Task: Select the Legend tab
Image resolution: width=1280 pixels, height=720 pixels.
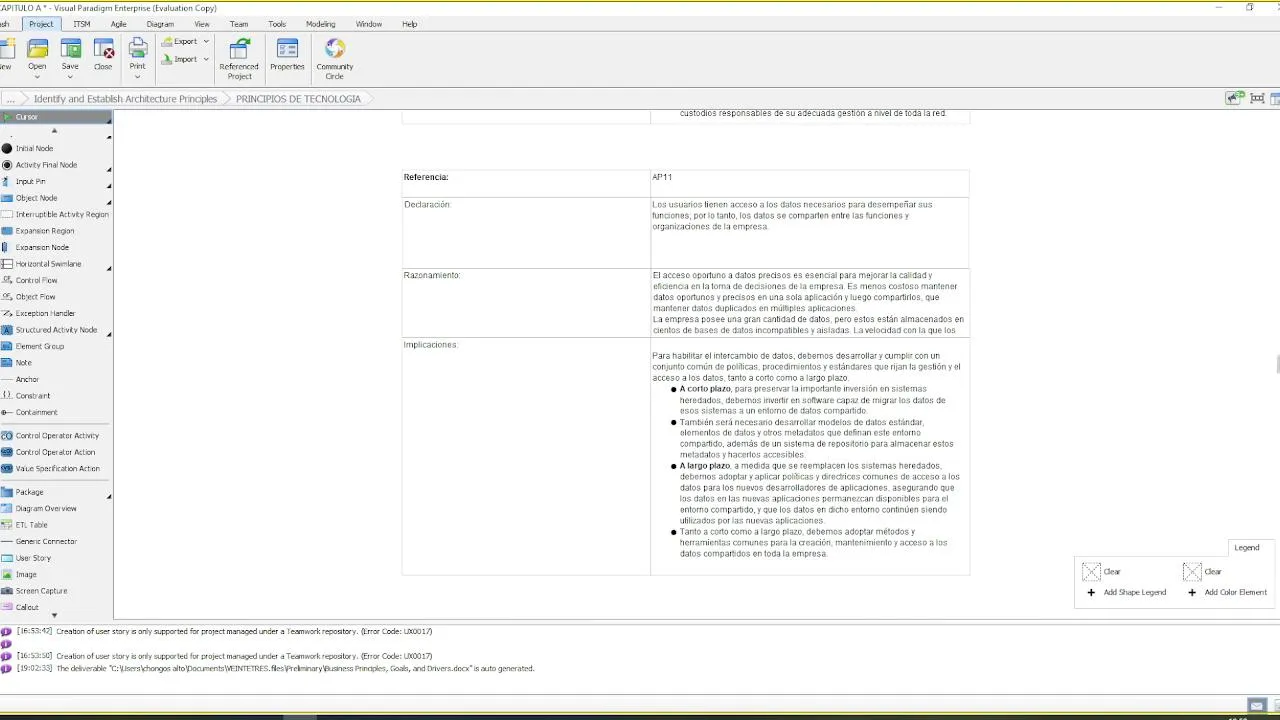Action: [1247, 548]
